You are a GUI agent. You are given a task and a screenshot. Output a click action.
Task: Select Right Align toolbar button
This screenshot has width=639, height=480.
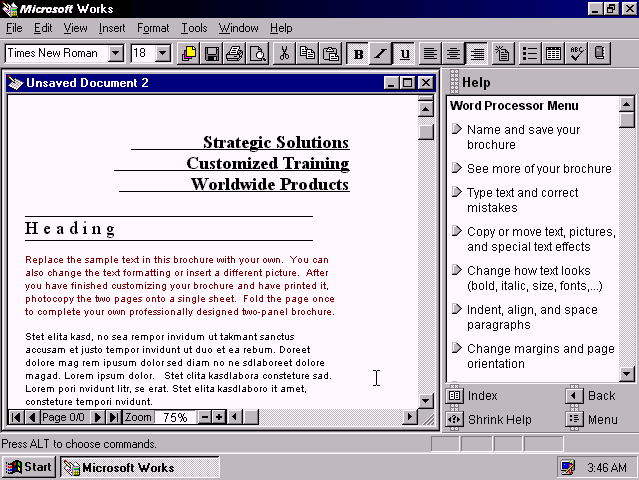(477, 53)
